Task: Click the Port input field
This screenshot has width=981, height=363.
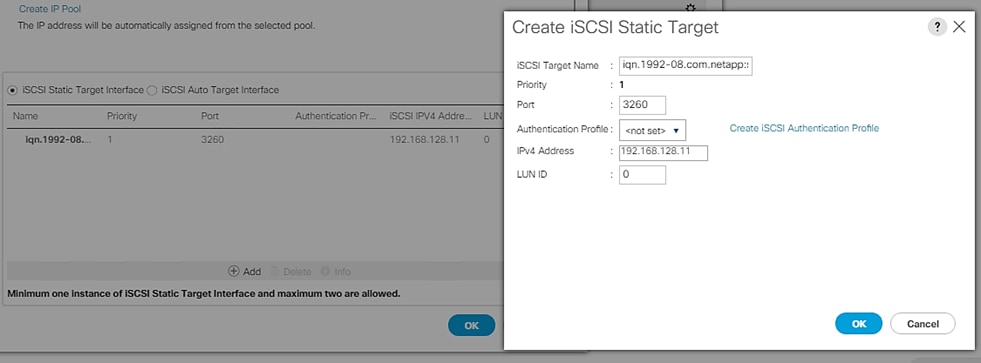Action: coord(642,105)
